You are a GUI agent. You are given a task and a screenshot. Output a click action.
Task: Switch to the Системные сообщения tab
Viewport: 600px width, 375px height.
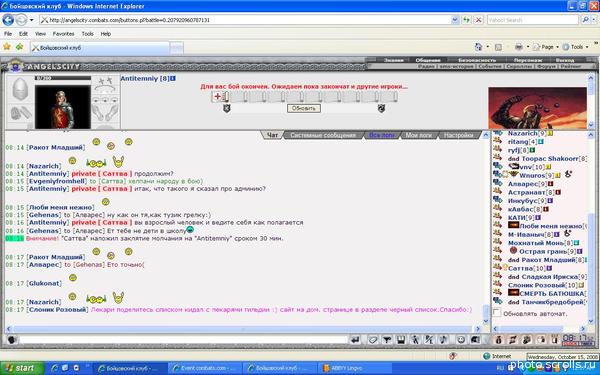coord(323,135)
